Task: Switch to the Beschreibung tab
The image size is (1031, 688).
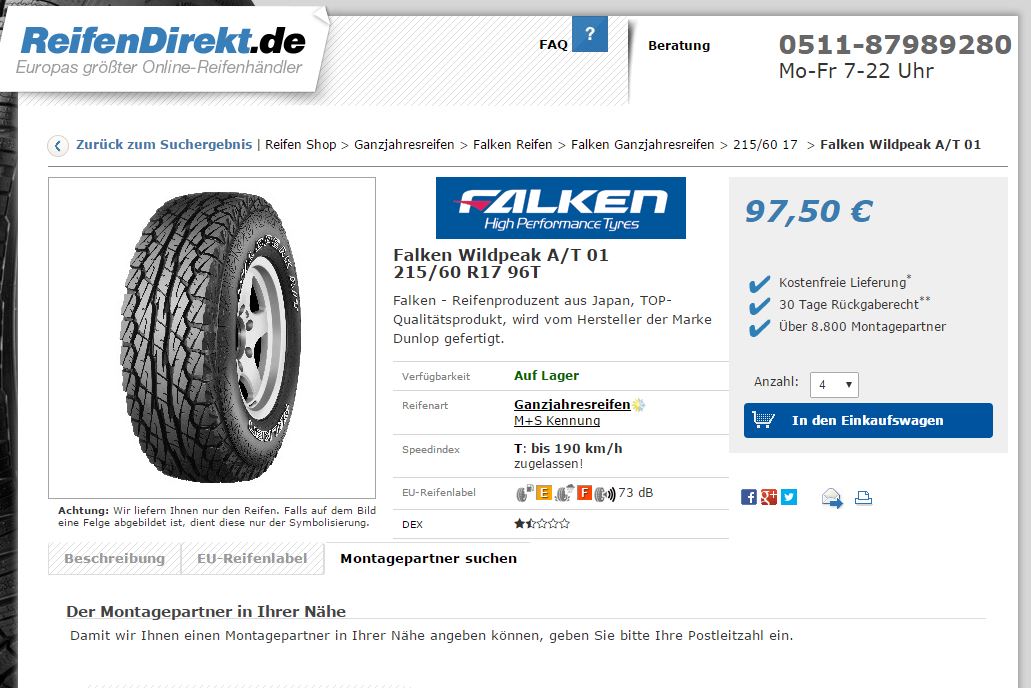Action: pyautogui.click(x=114, y=559)
